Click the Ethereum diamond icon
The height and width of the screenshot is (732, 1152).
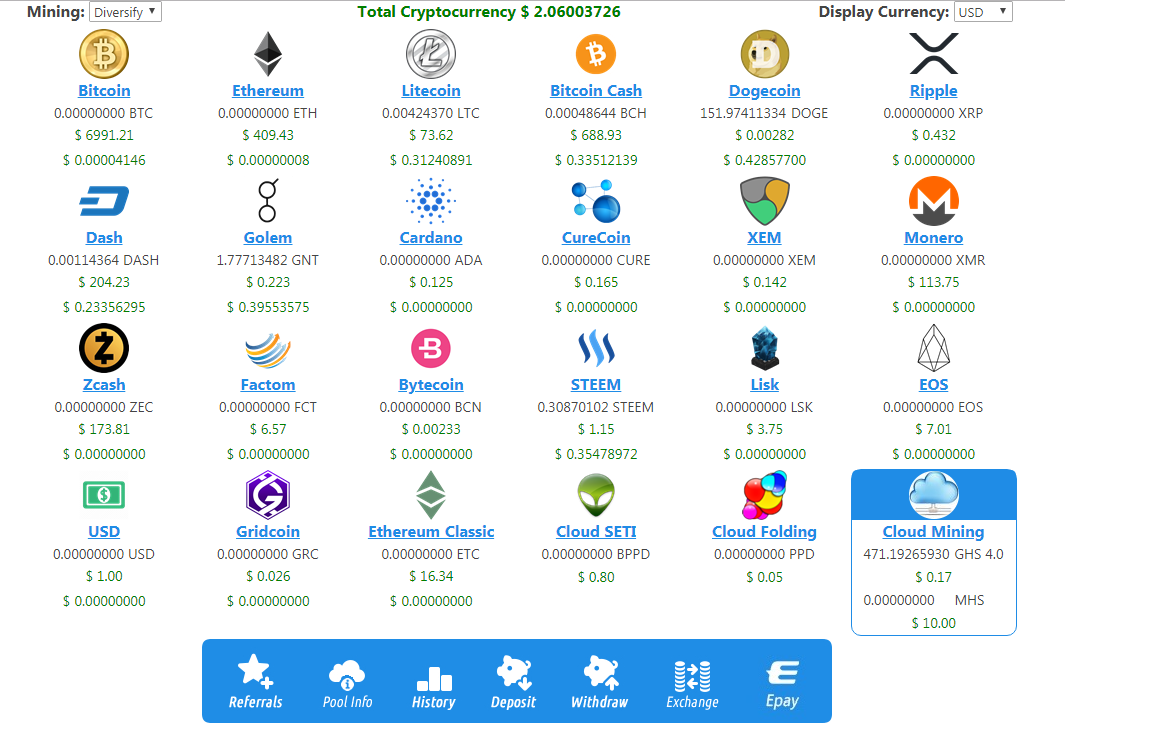click(267, 54)
